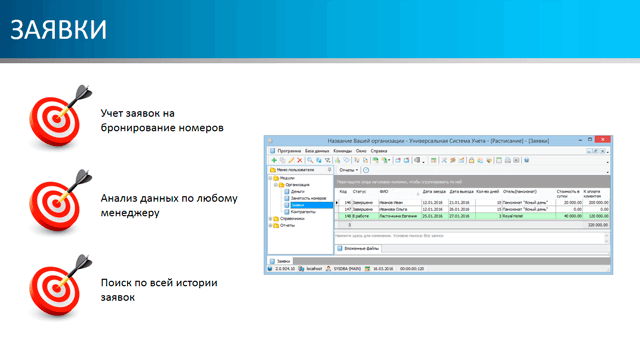Select Деньги item in the tree

click(297, 191)
